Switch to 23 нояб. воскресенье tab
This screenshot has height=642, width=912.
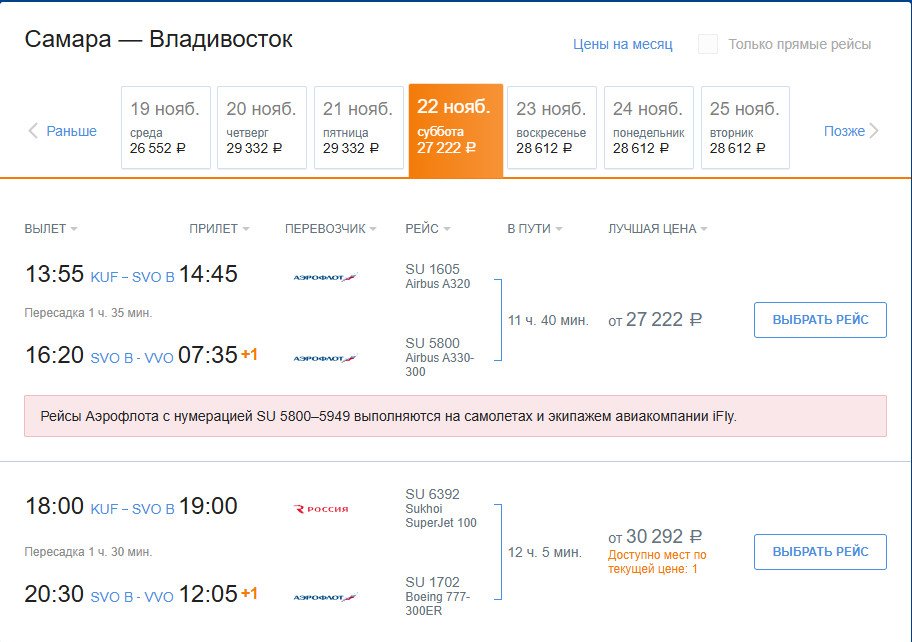click(552, 127)
